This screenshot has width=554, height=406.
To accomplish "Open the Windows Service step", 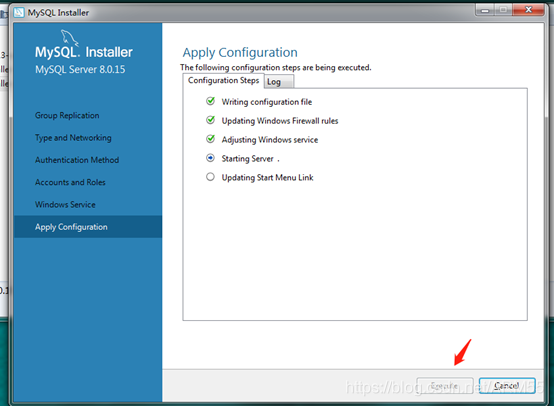I will (65, 205).
